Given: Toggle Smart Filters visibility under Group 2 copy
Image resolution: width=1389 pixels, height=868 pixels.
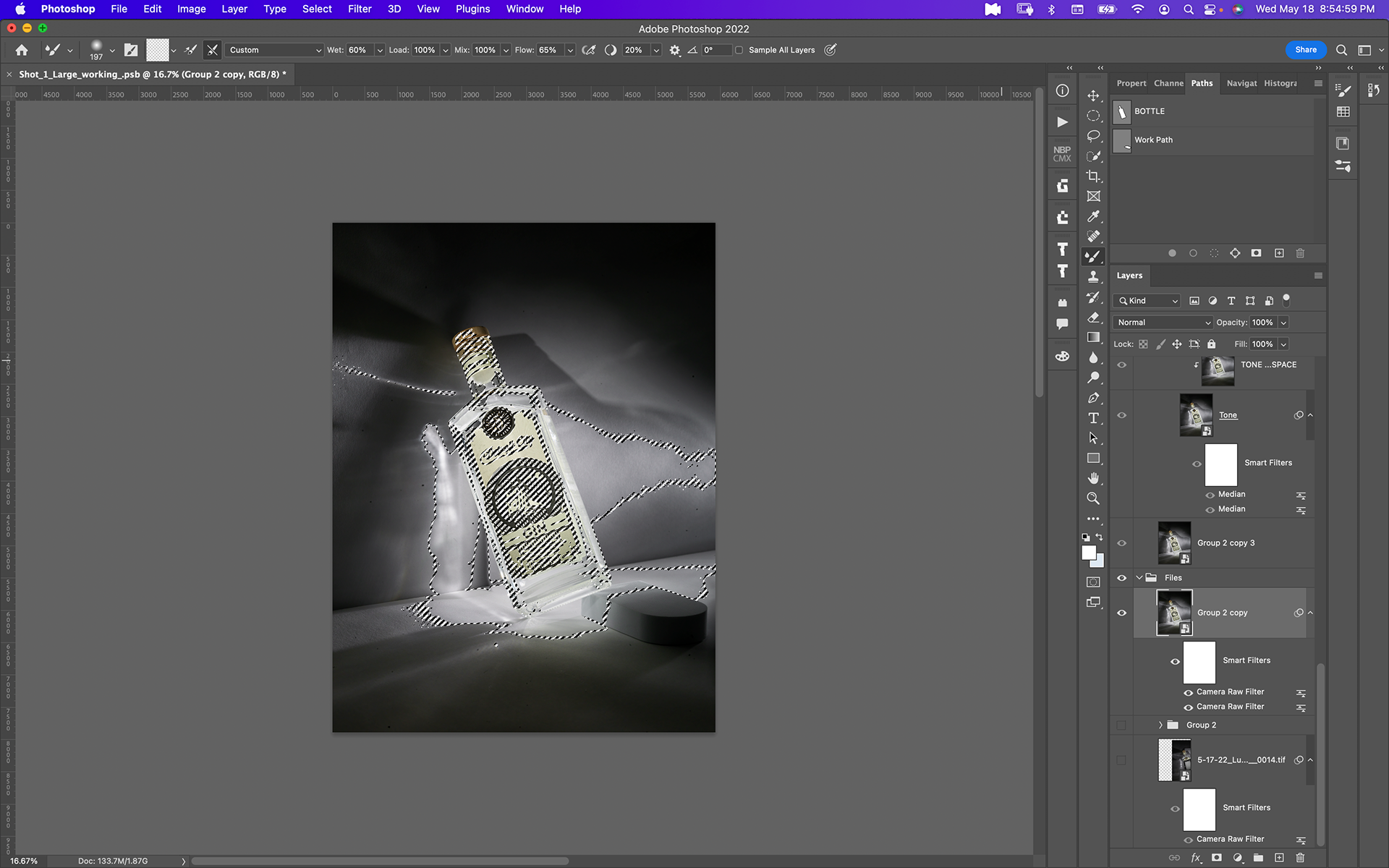Looking at the screenshot, I should coord(1175,661).
